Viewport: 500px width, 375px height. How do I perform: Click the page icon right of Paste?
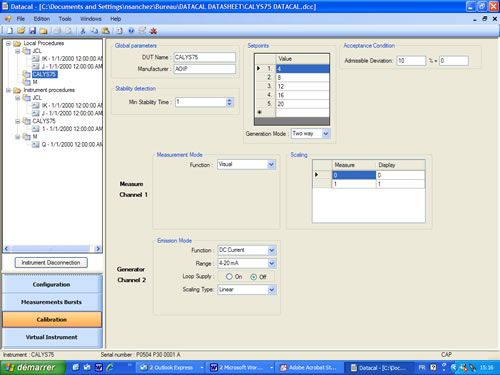click(119, 31)
